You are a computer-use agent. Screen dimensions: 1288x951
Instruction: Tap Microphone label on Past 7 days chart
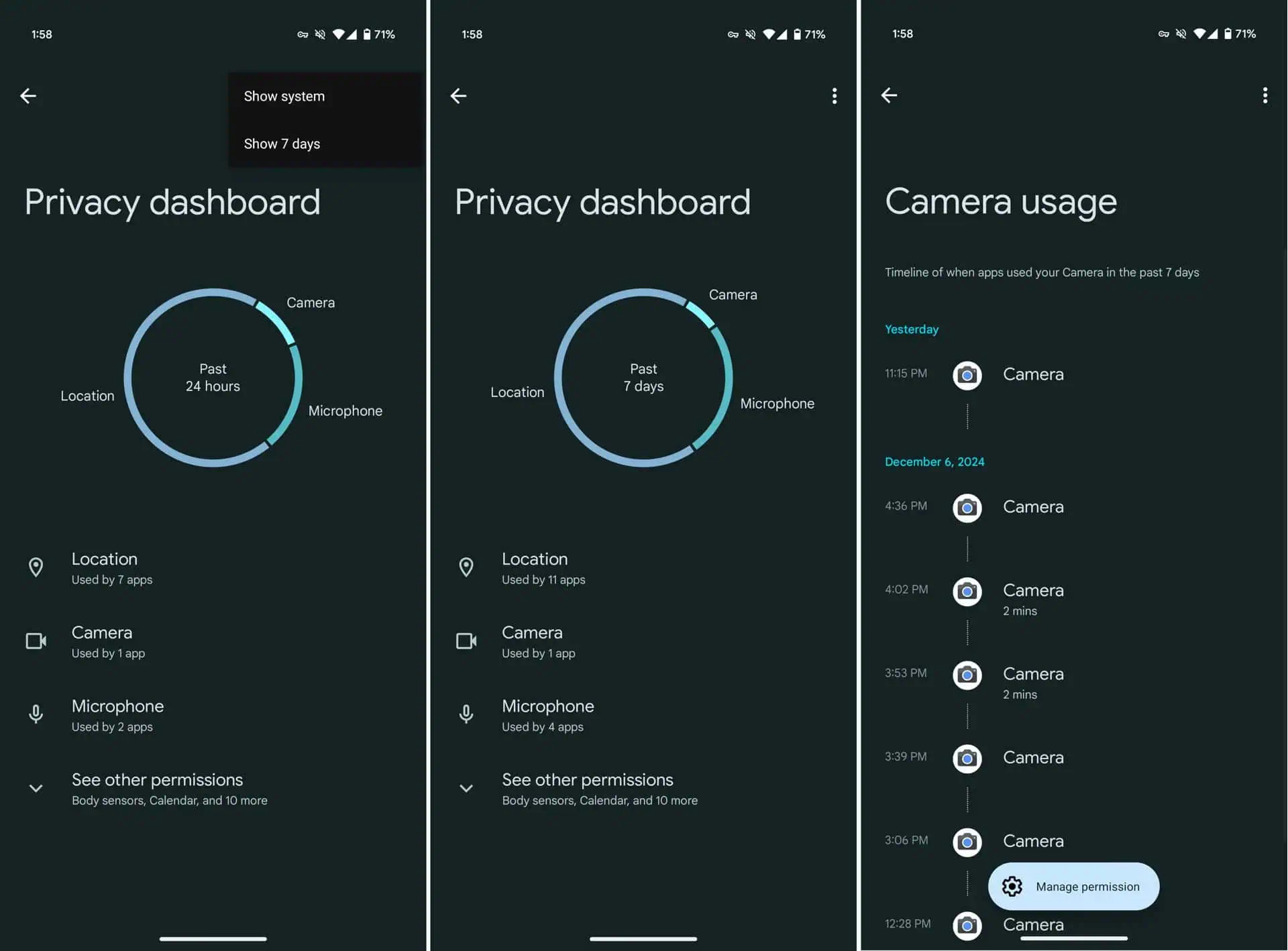click(x=777, y=404)
